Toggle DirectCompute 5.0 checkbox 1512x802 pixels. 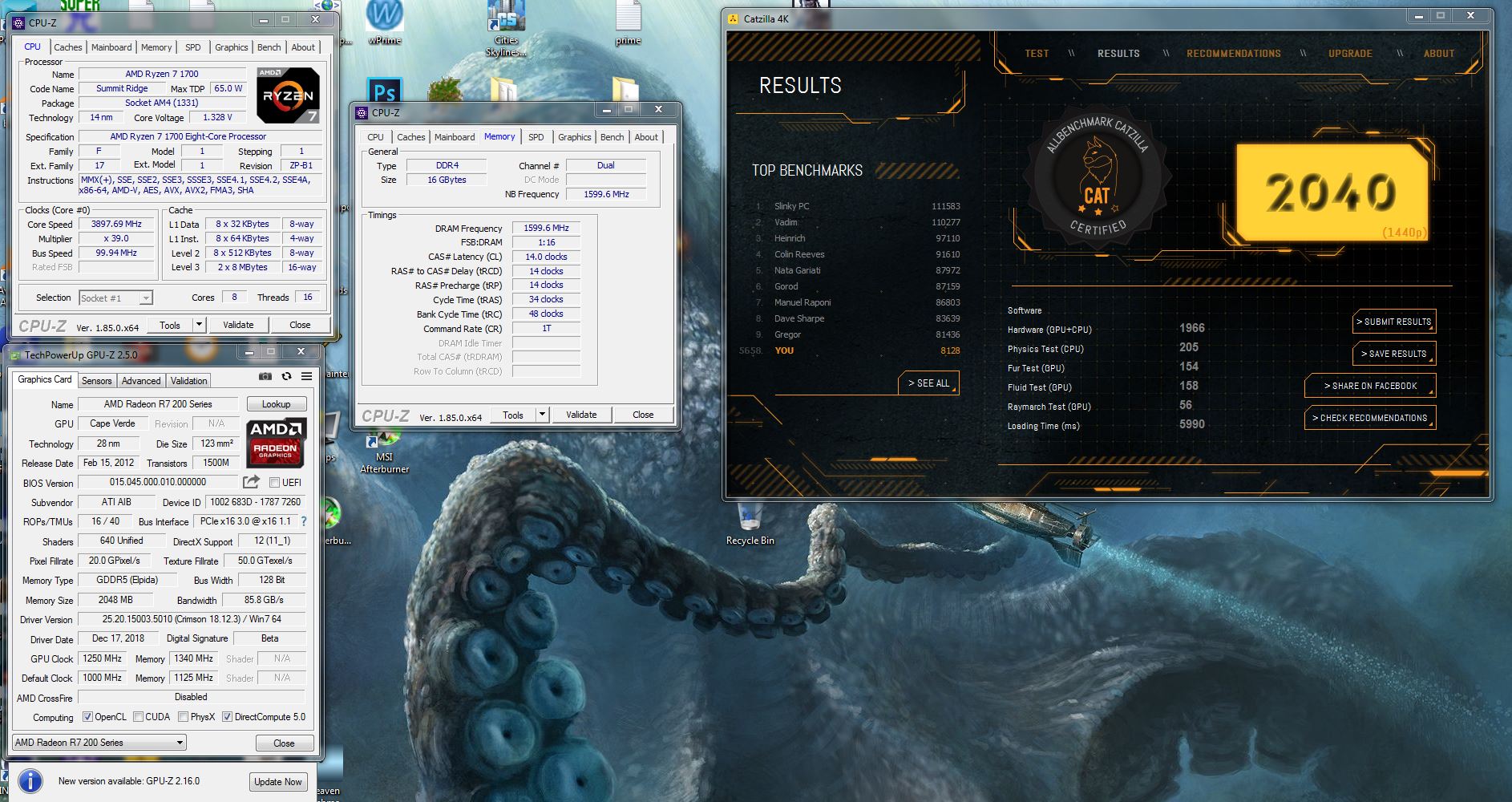[227, 717]
